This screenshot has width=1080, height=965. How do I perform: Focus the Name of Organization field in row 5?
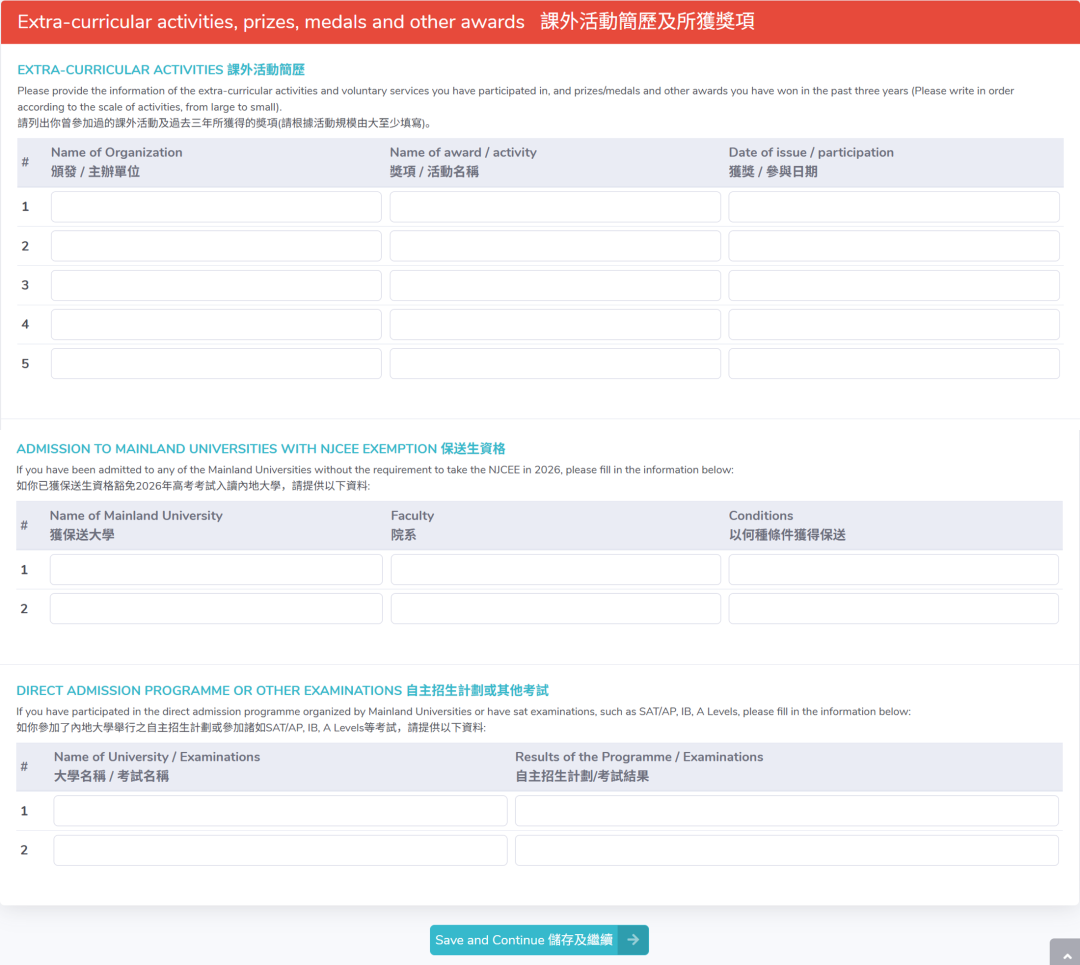(x=216, y=363)
